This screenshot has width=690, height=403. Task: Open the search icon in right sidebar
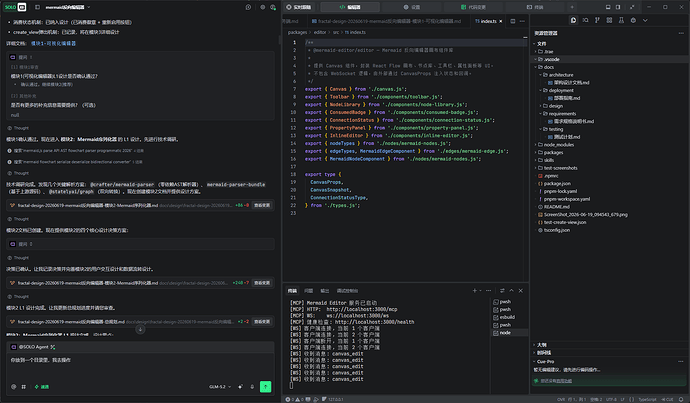click(585, 20)
